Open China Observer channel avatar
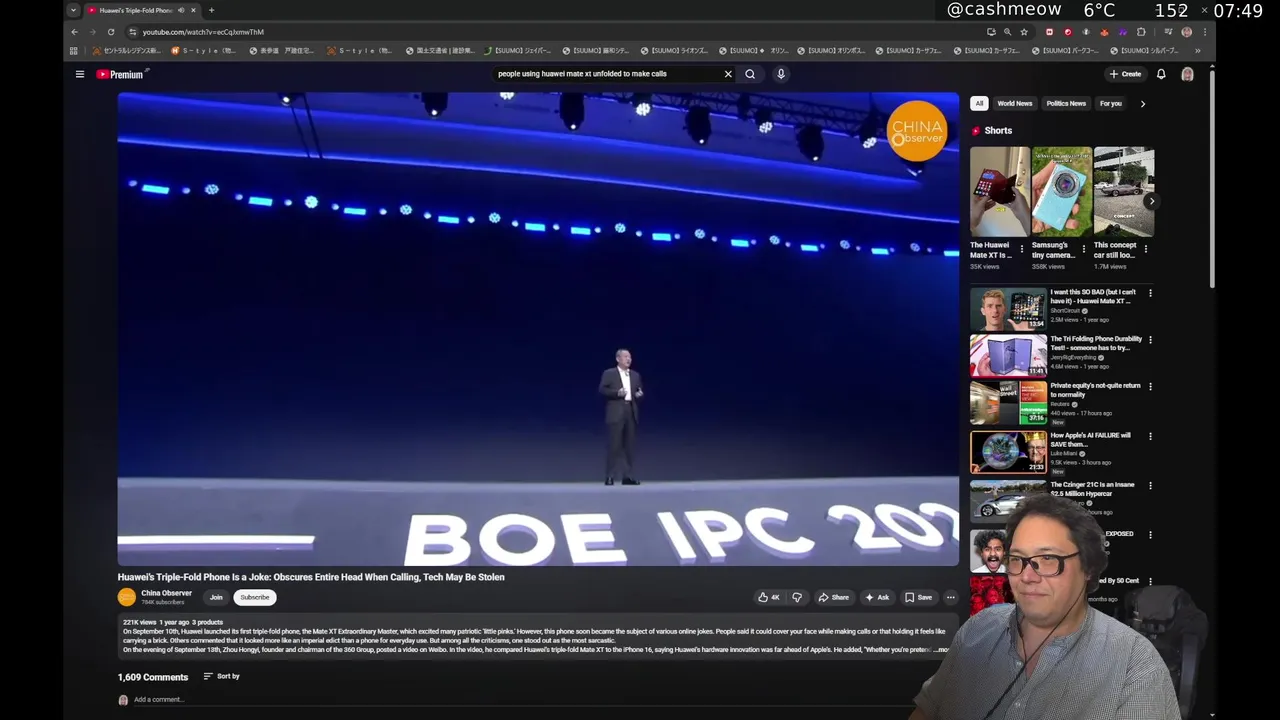 [x=127, y=597]
